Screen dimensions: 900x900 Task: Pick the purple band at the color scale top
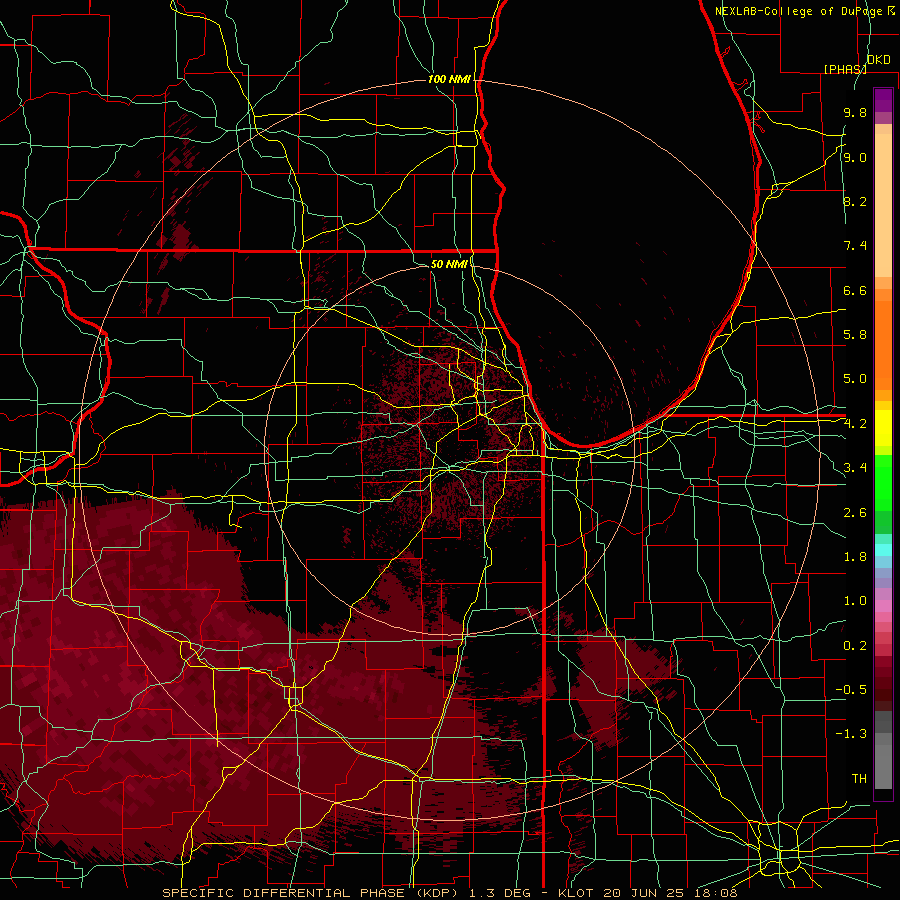[883, 100]
